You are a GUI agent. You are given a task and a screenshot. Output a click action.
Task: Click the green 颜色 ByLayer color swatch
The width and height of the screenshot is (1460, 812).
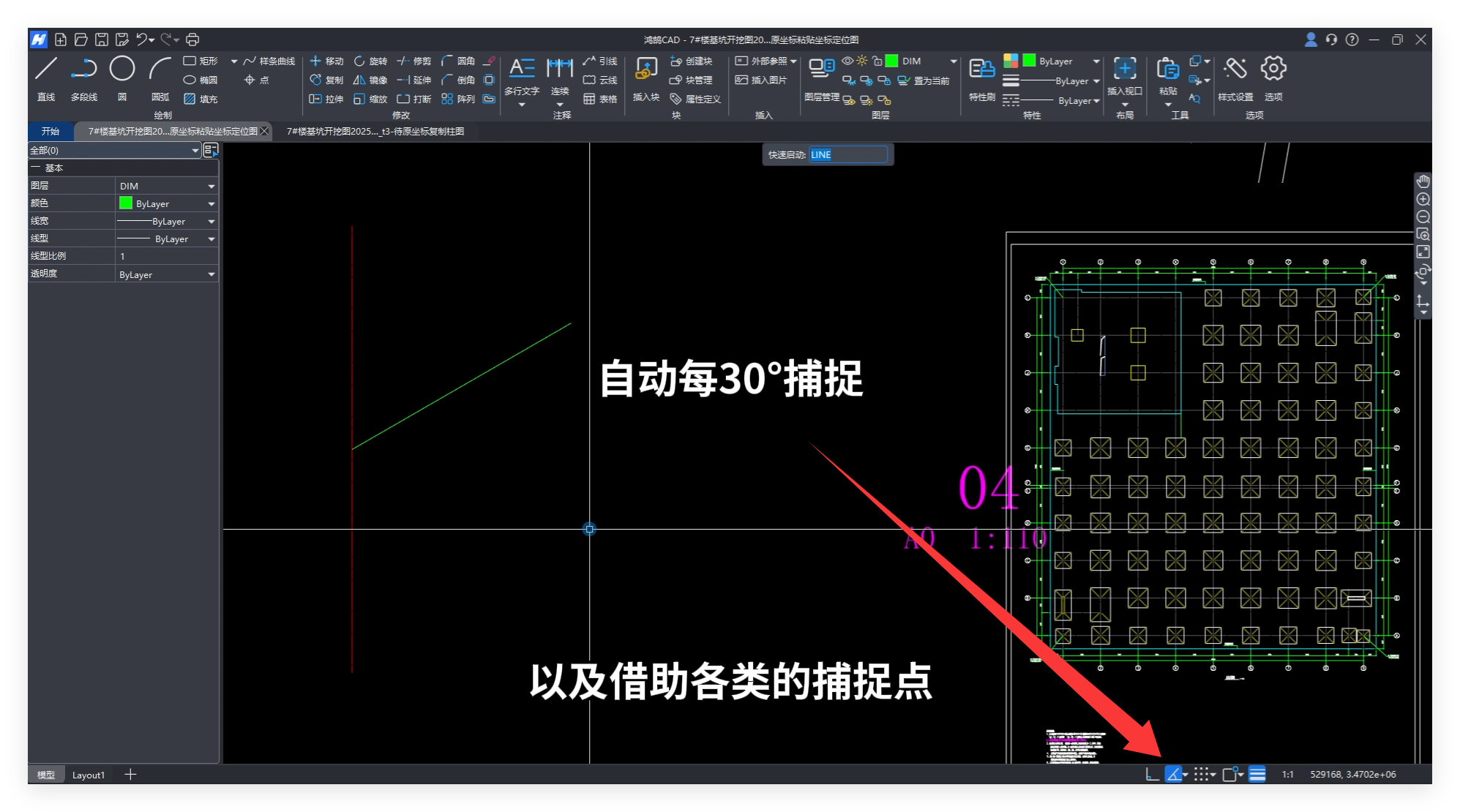126,203
